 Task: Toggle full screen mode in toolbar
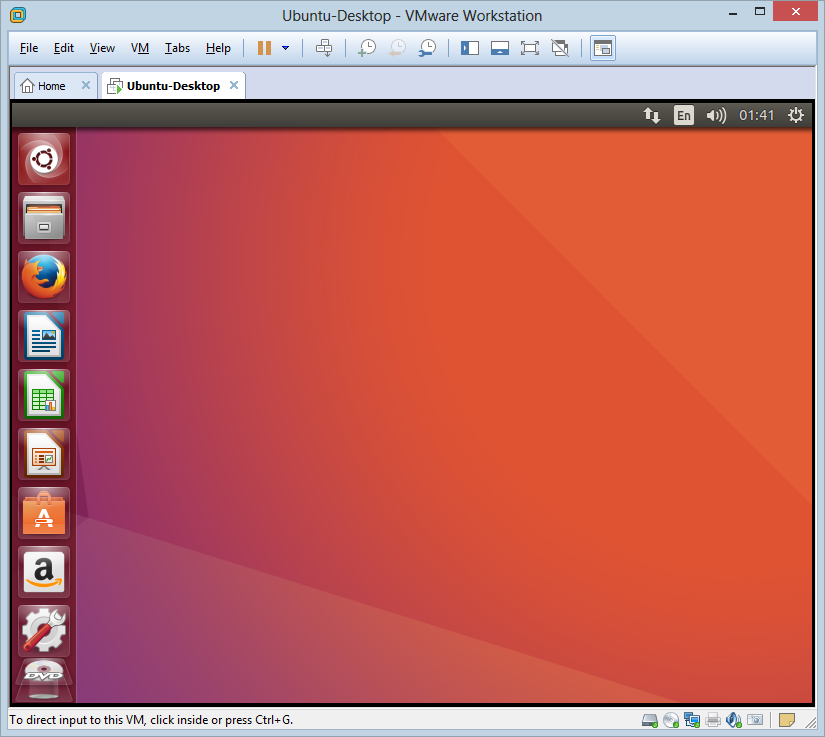pos(530,48)
